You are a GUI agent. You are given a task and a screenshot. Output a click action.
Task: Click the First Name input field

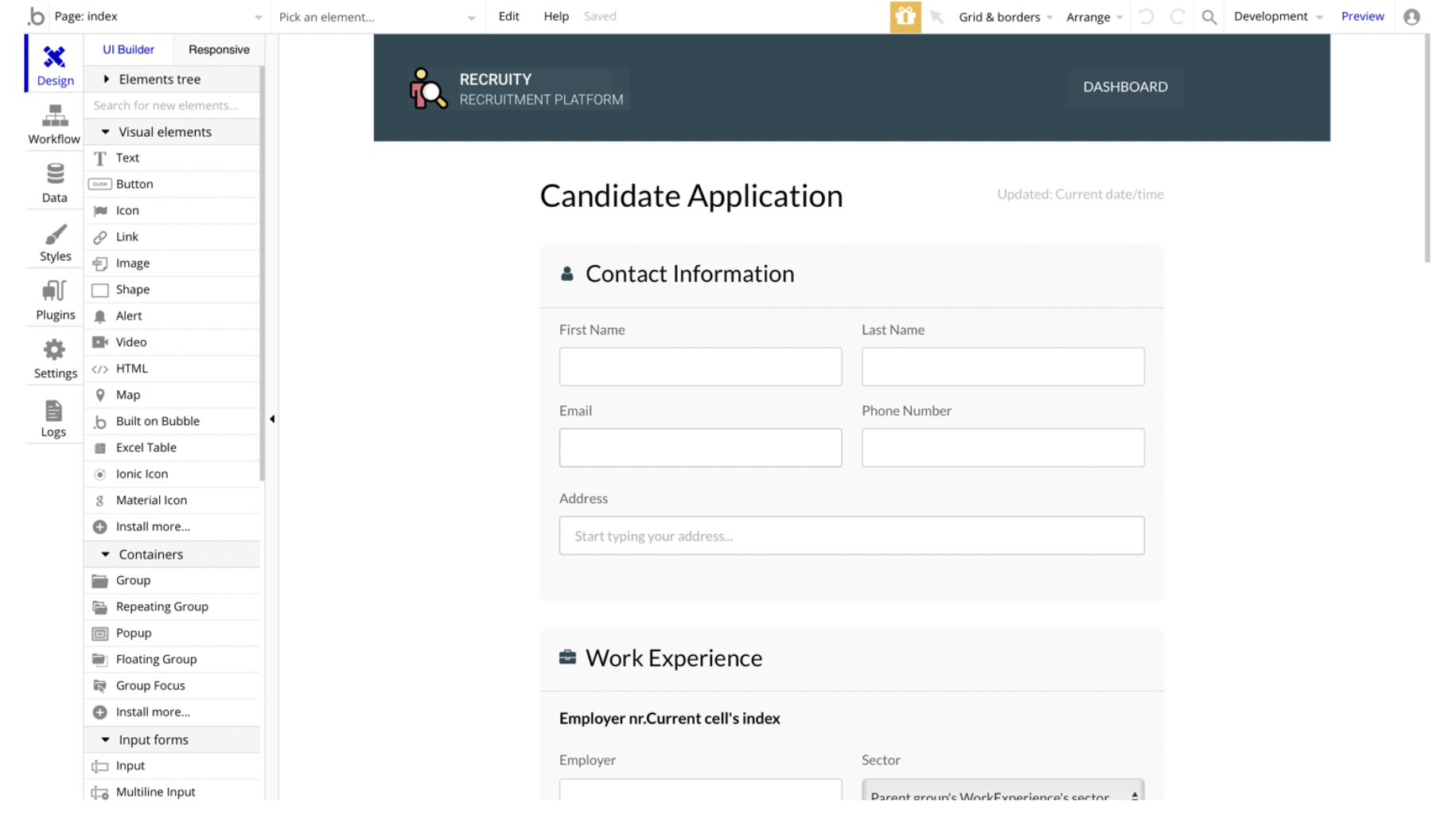coord(700,367)
